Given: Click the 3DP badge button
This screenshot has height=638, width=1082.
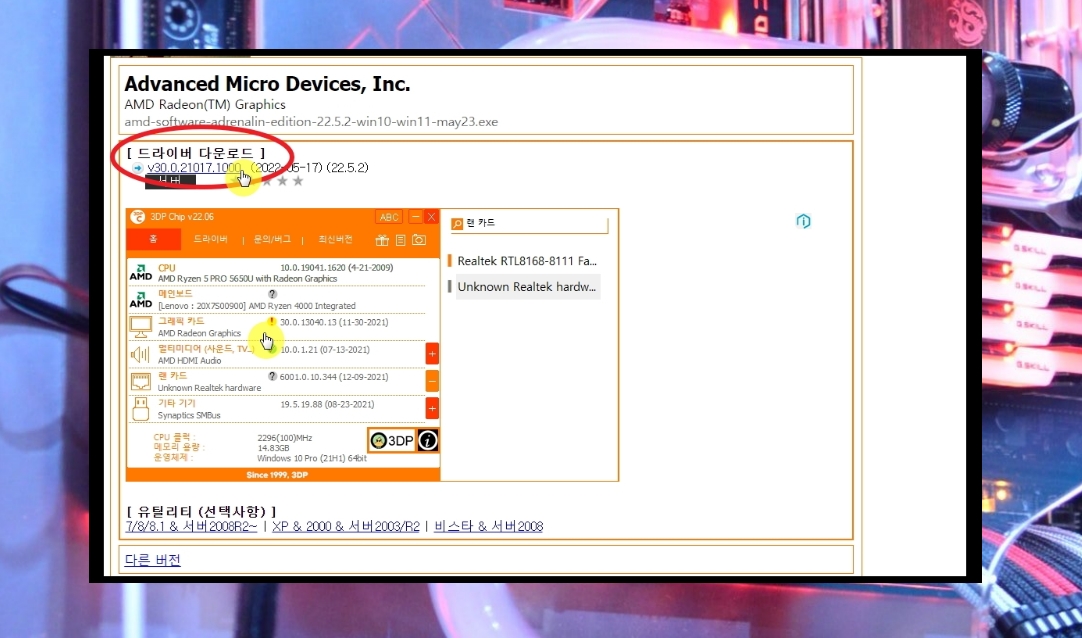Looking at the screenshot, I should point(392,440).
